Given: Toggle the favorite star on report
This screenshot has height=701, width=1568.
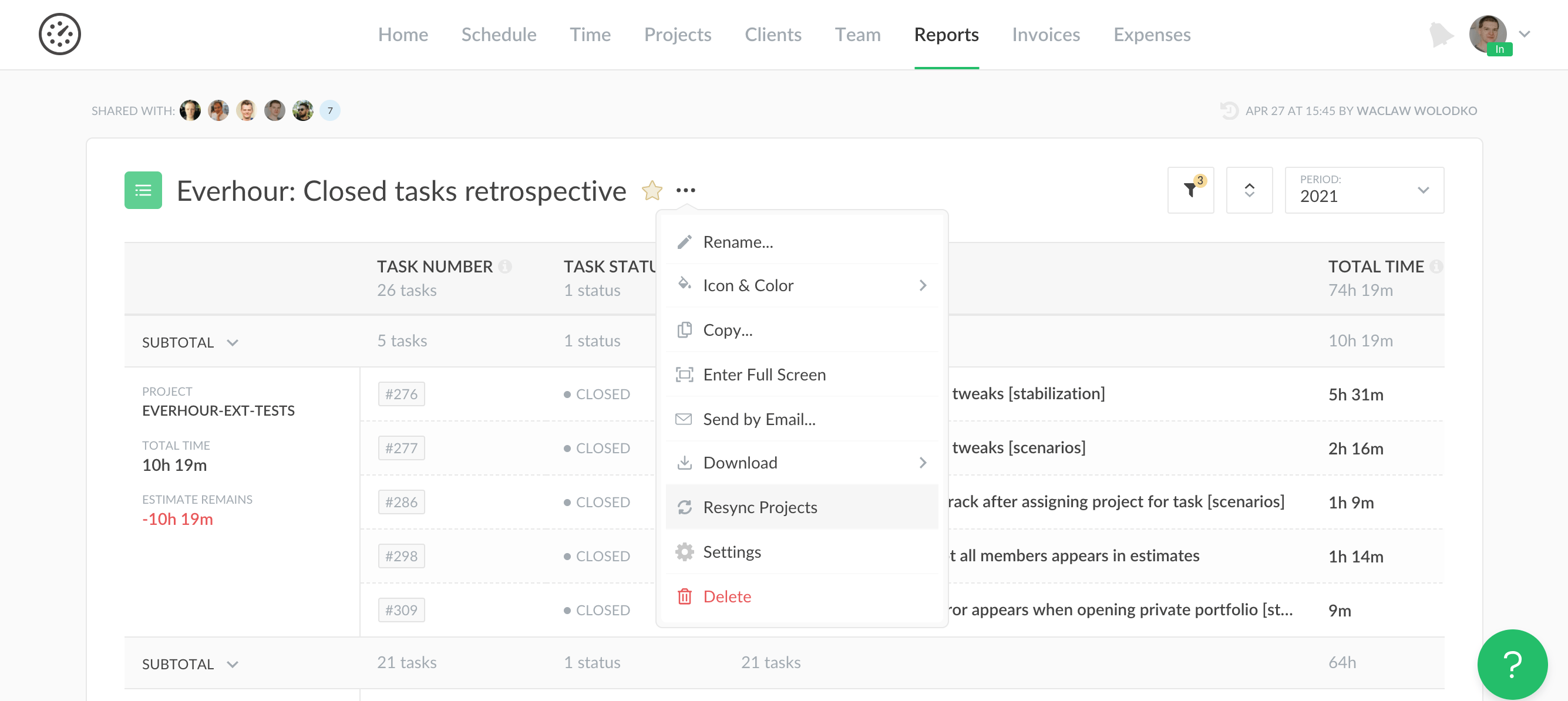Looking at the screenshot, I should point(651,190).
